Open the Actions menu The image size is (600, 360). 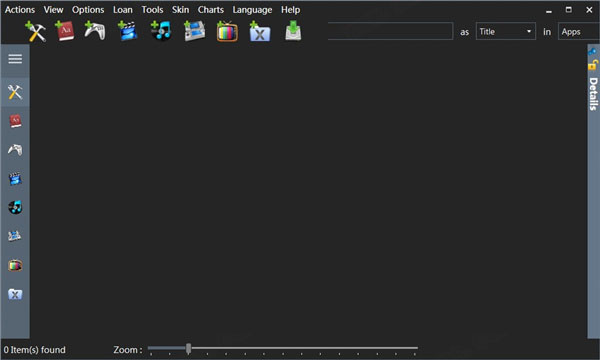point(20,10)
